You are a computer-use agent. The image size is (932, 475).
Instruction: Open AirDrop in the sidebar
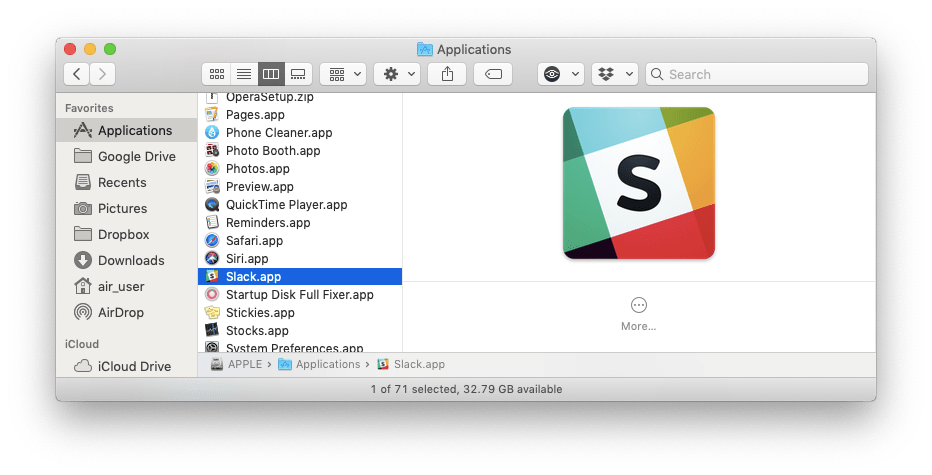click(126, 312)
